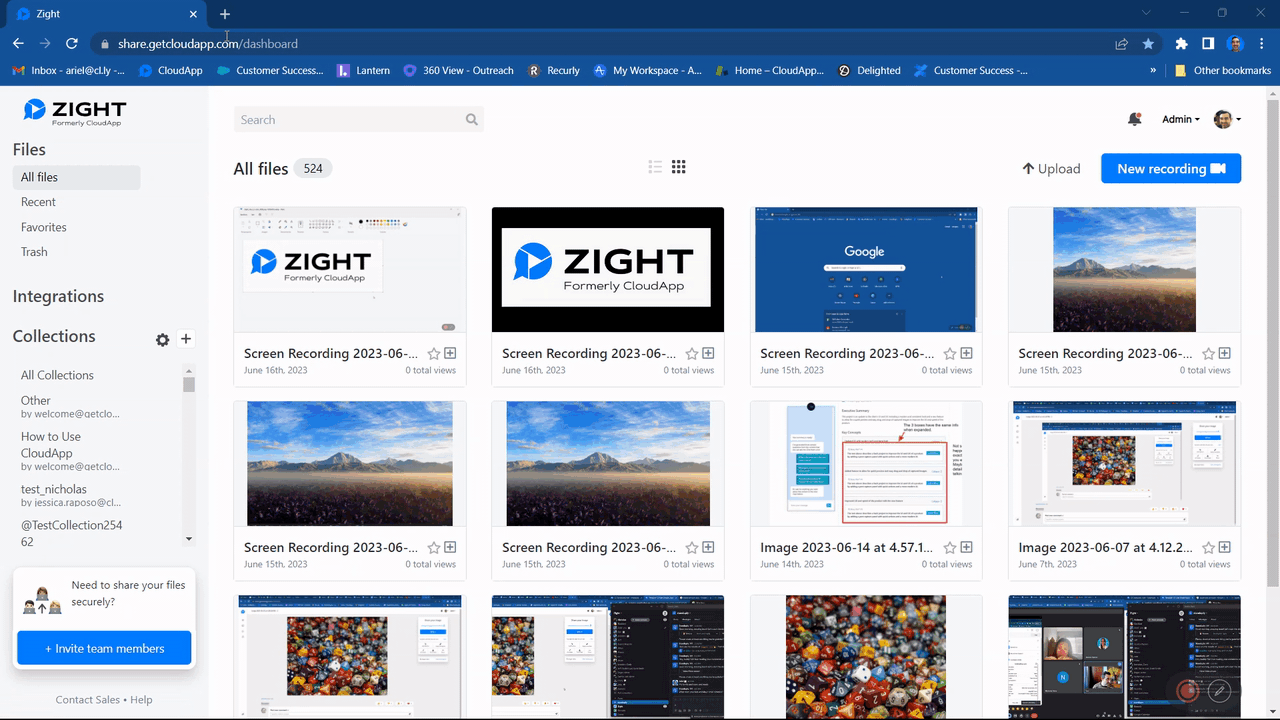Open collection settings with the gear icon

(163, 340)
